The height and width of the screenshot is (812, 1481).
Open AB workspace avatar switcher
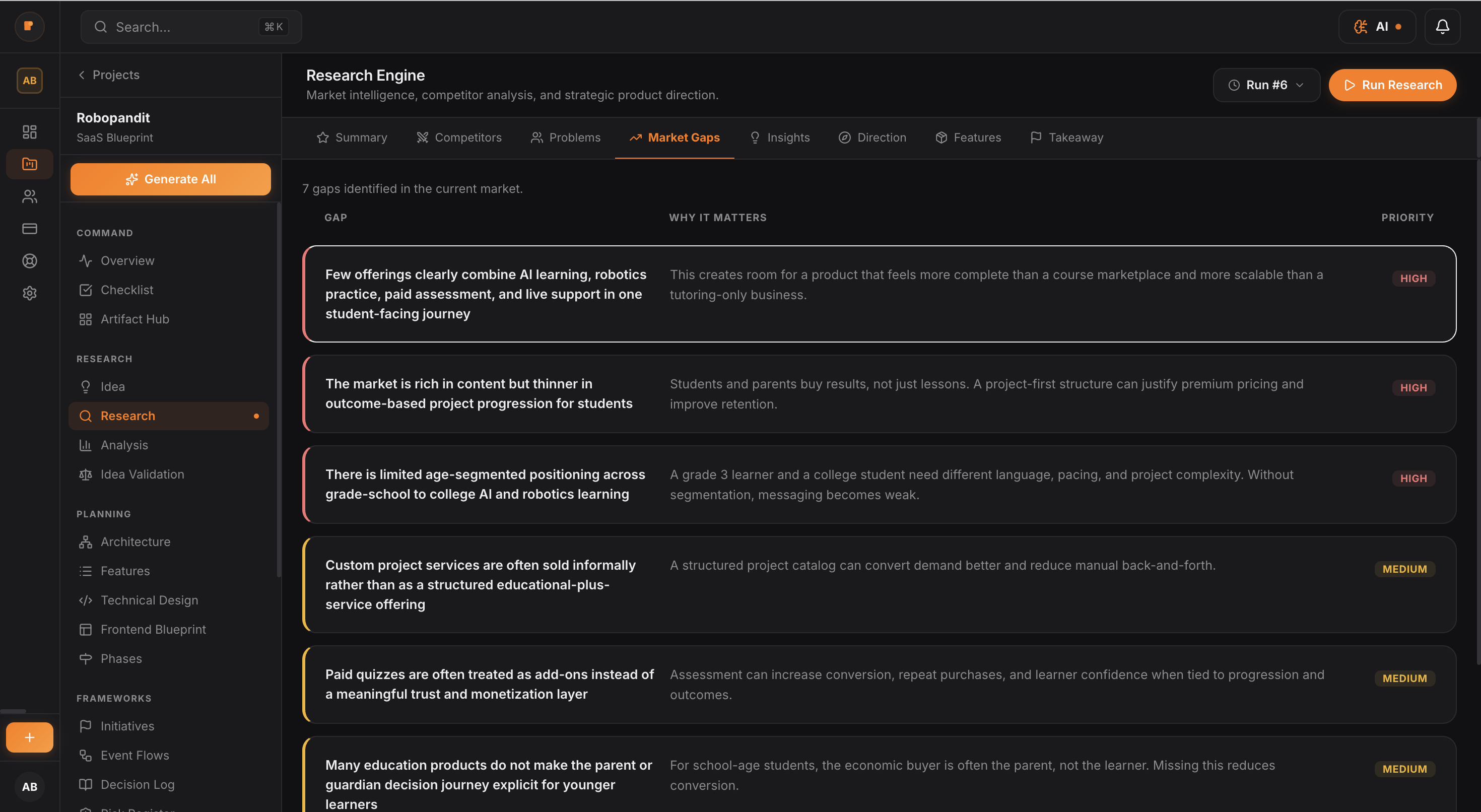coord(29,81)
